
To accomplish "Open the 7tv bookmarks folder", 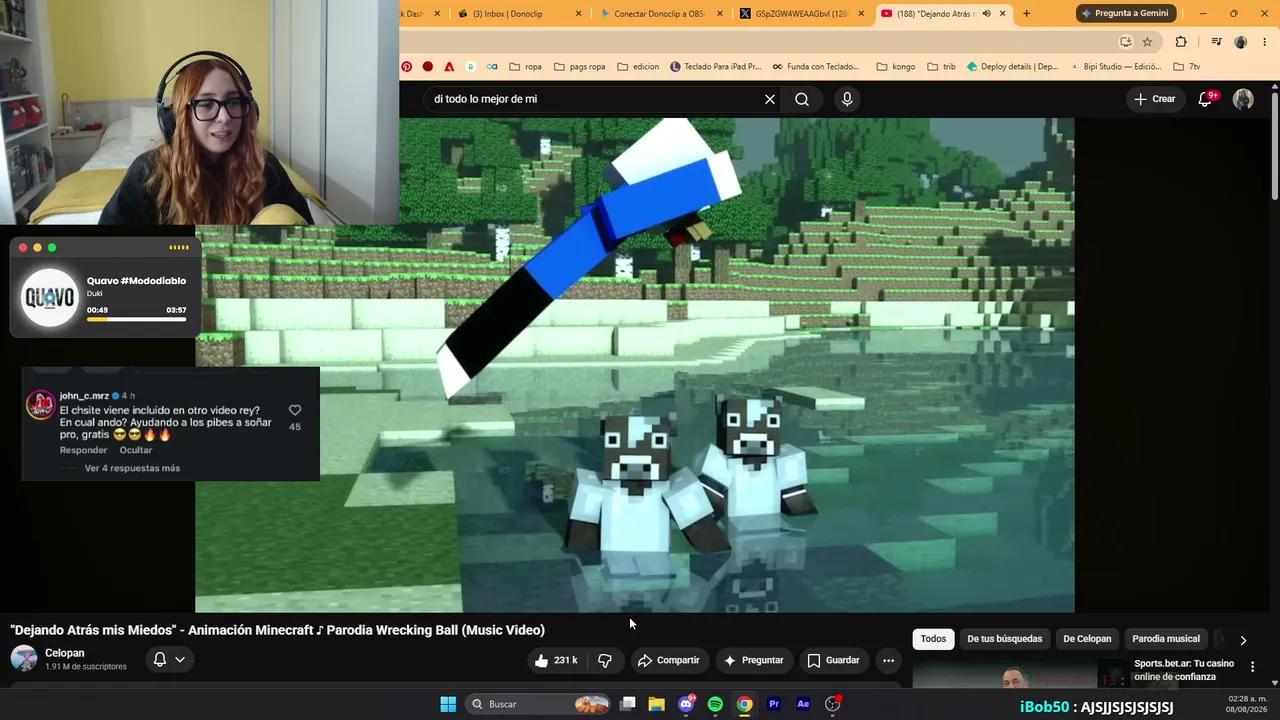I will click(1186, 67).
